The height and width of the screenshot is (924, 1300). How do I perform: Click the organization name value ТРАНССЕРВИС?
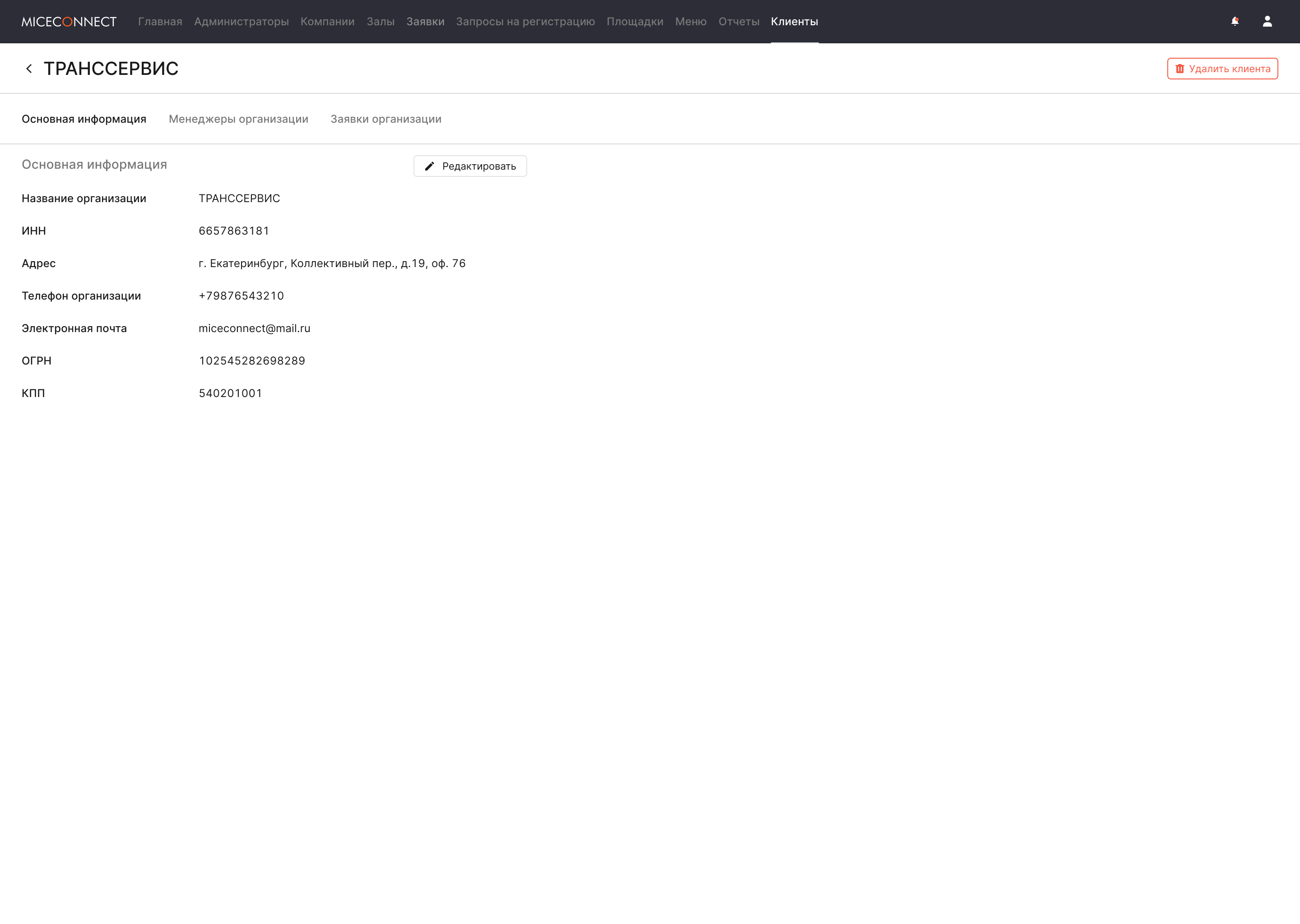pyautogui.click(x=239, y=199)
